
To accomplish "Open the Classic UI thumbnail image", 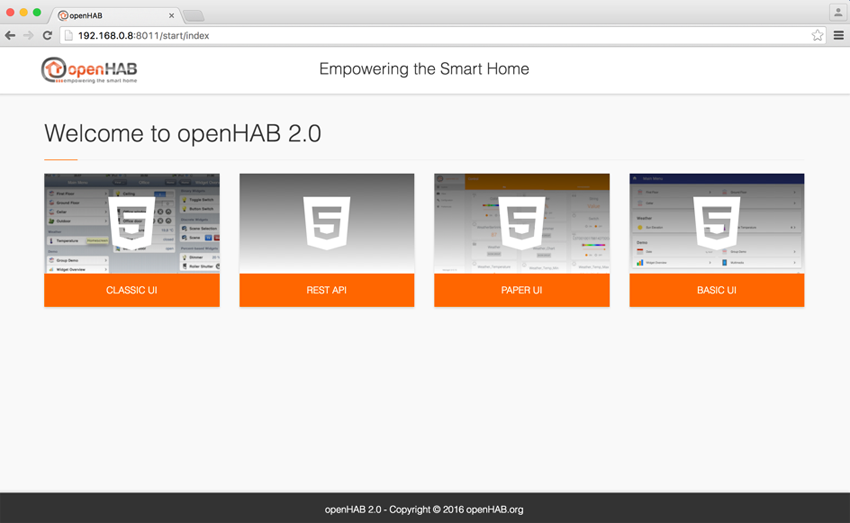I will (x=132, y=223).
